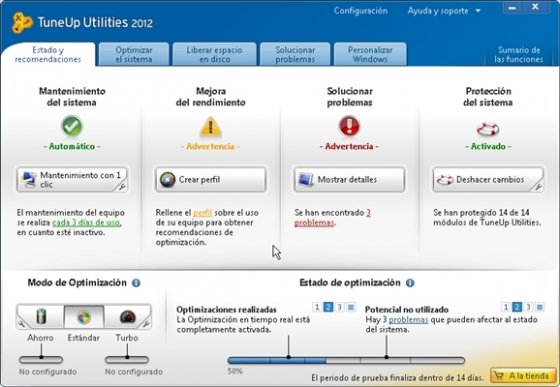Open Sumario de las funciones

(519, 55)
